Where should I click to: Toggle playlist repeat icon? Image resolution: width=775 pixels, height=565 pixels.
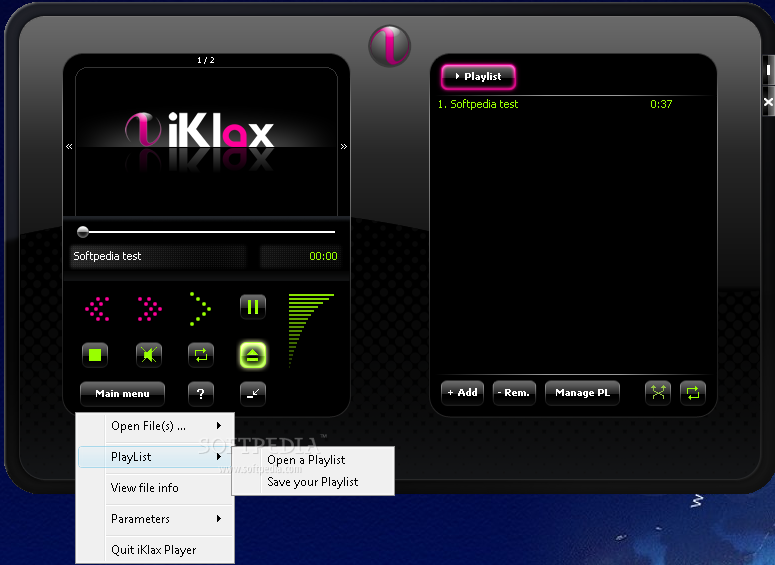point(693,393)
